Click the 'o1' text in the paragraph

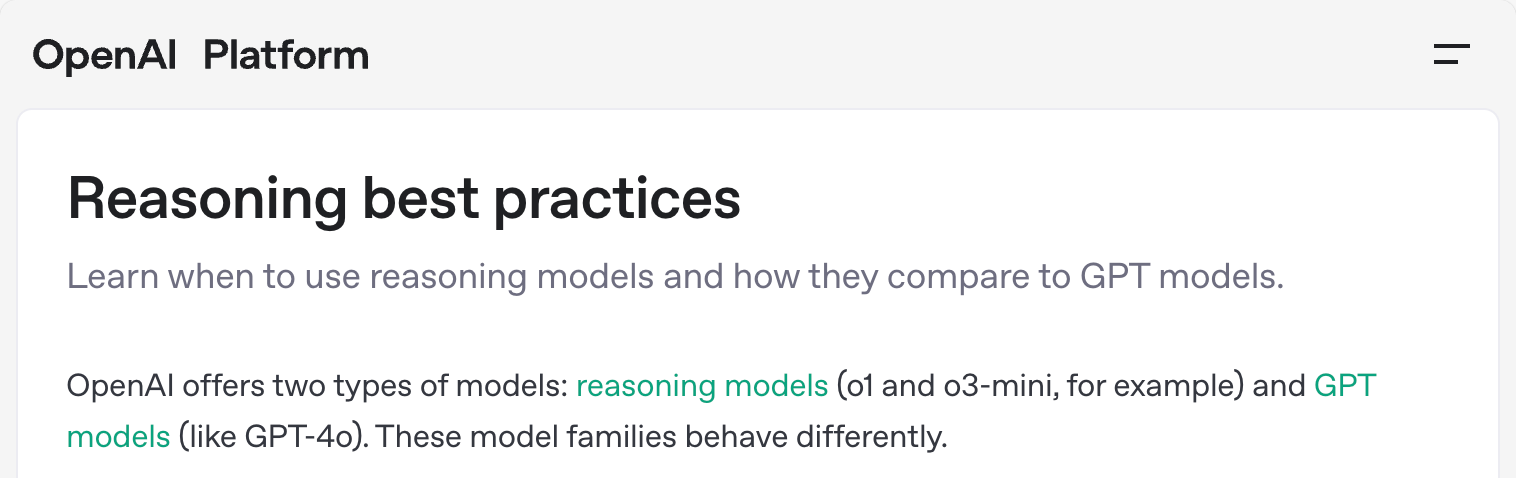click(858, 386)
